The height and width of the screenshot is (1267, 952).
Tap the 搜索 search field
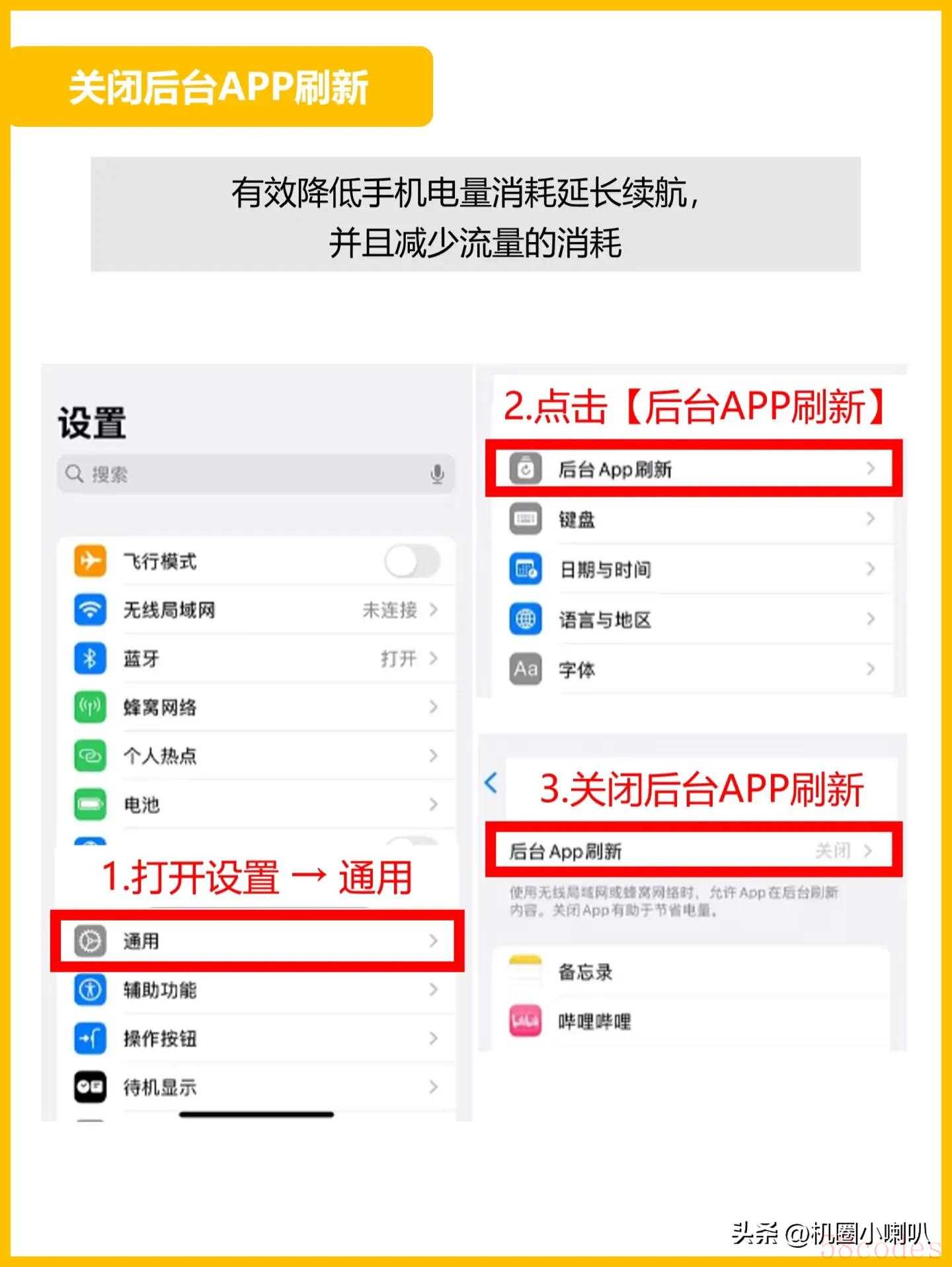(256, 474)
